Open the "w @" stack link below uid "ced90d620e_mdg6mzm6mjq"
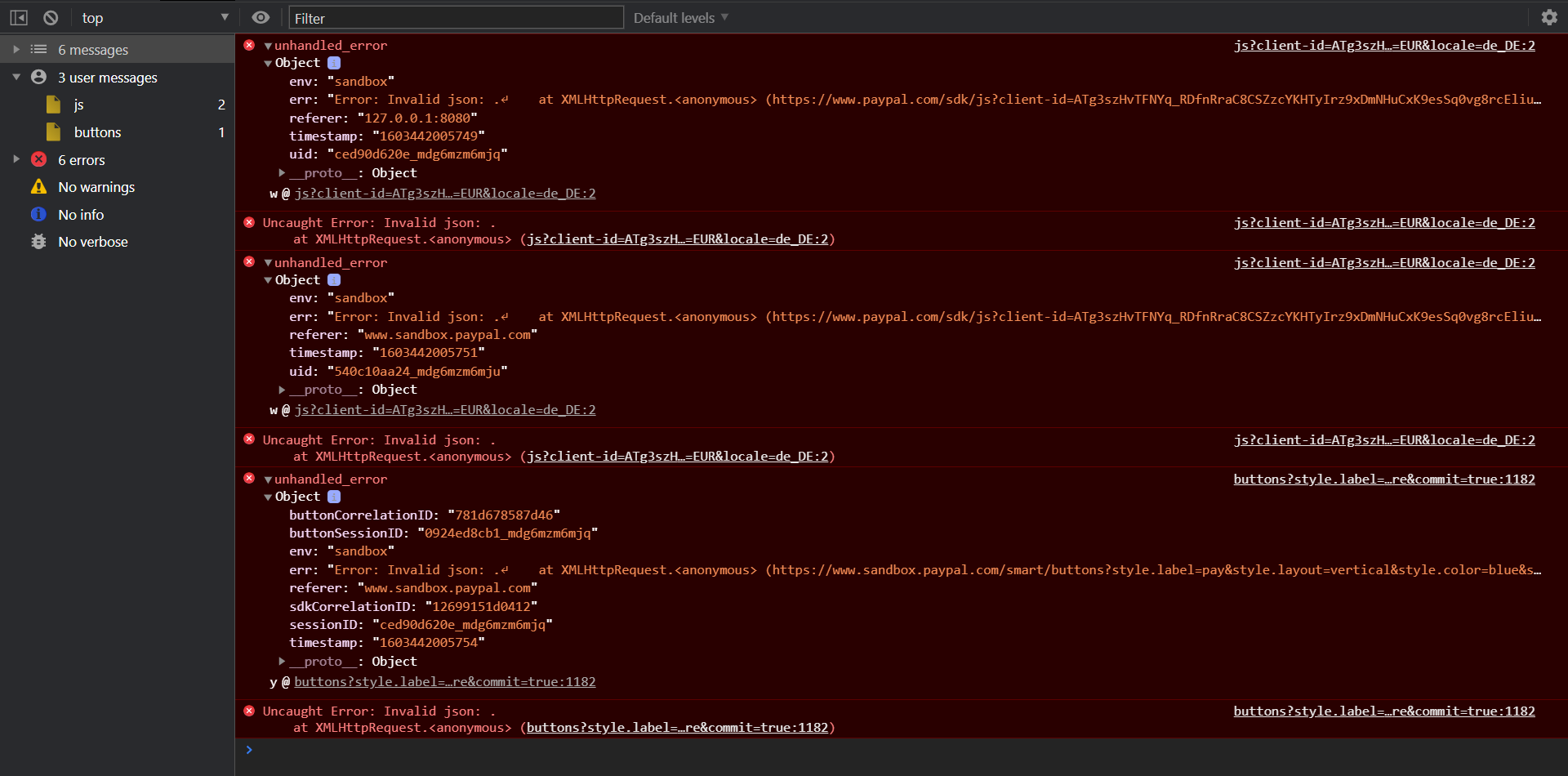Viewport: 1568px width, 776px height. click(445, 194)
